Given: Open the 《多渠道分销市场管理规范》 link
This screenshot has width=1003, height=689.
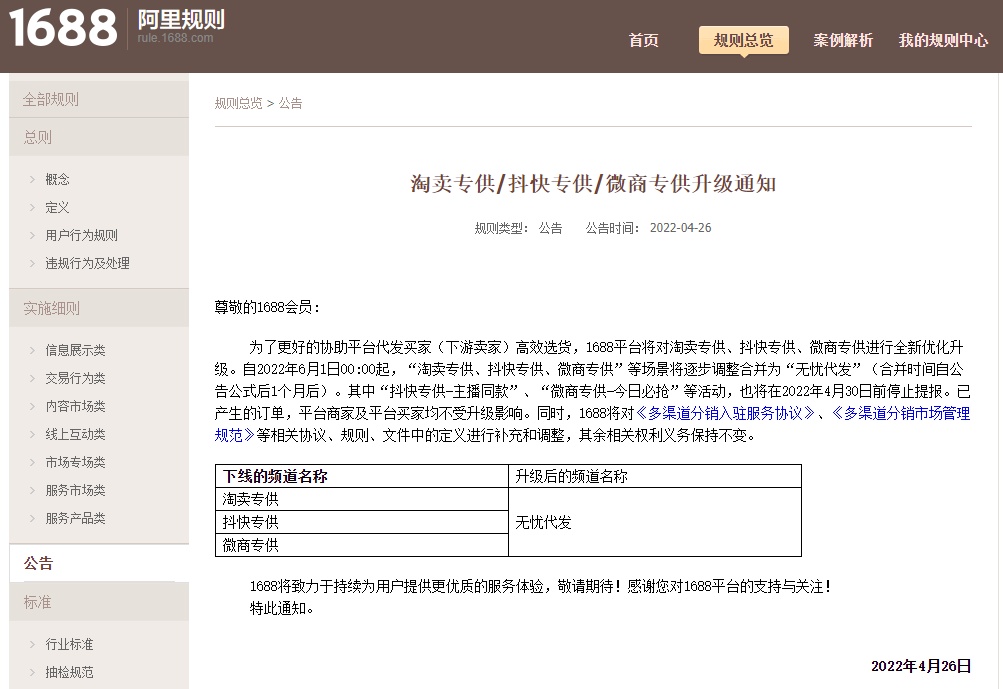Looking at the screenshot, I should coord(900,413).
